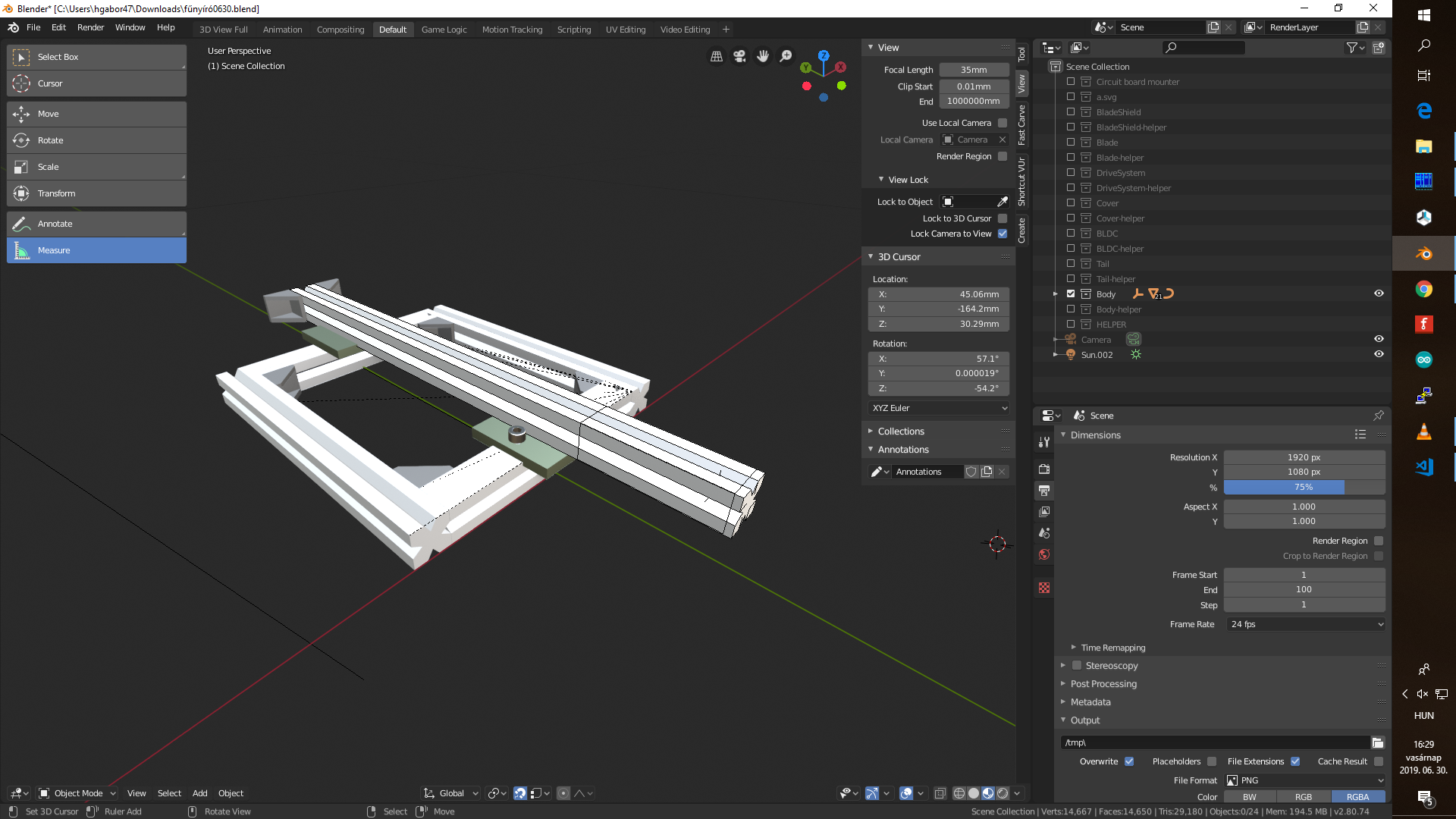Switch to camera view icon in viewport

tap(739, 56)
